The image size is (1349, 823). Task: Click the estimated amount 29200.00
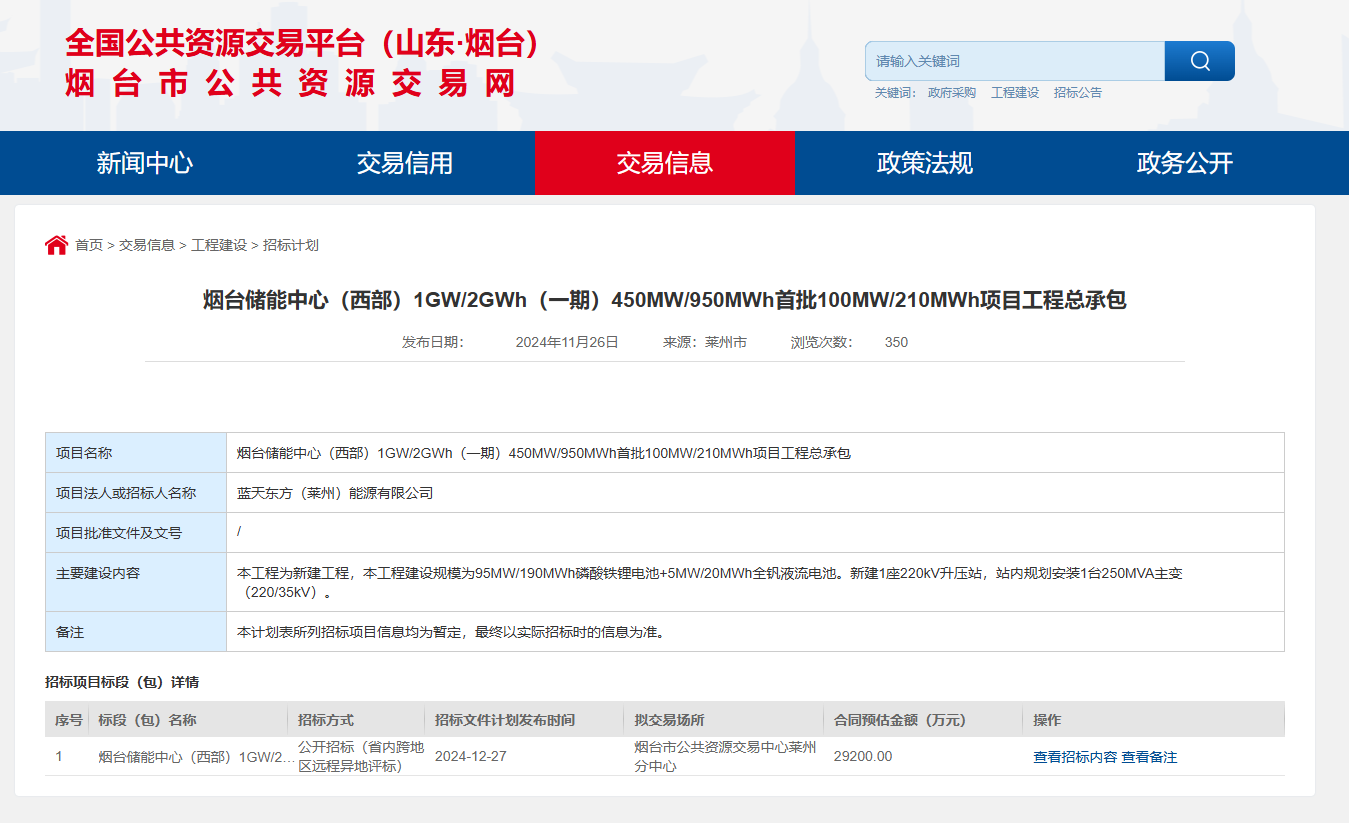863,756
